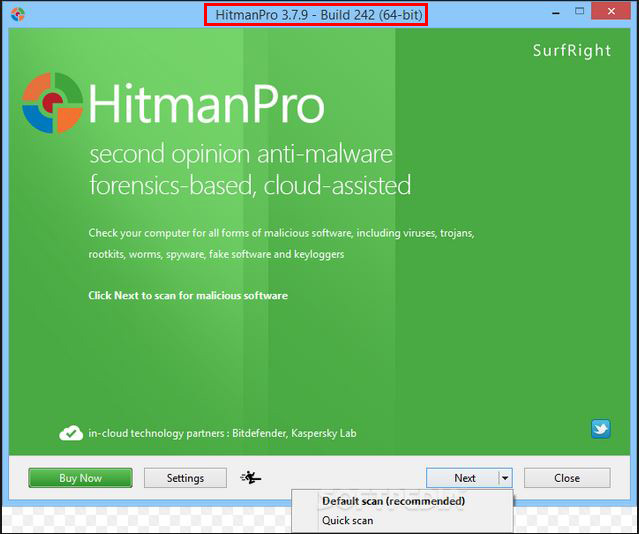Screen dimensions: 639x534
Task: Open the Next button dropdown arrow
Action: (x=505, y=478)
